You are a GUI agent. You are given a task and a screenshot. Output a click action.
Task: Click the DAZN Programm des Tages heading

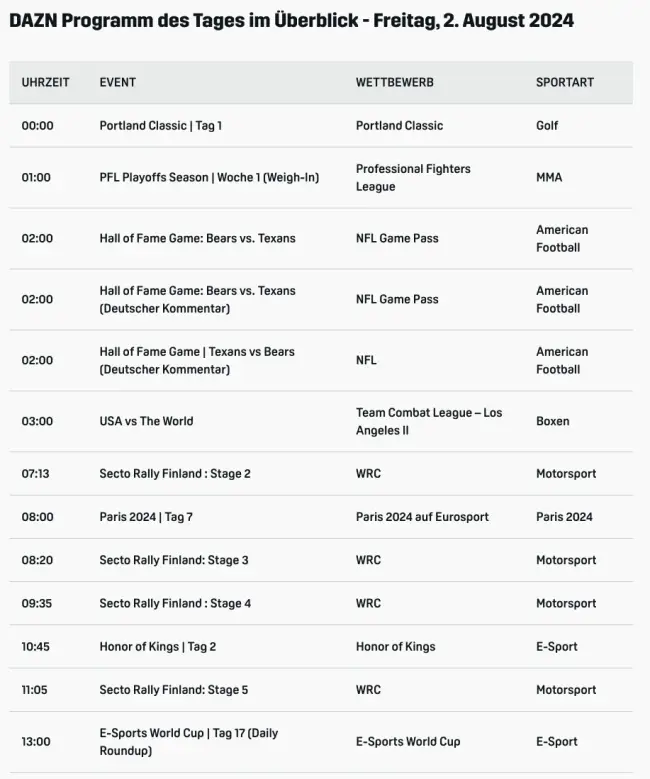(x=291, y=21)
